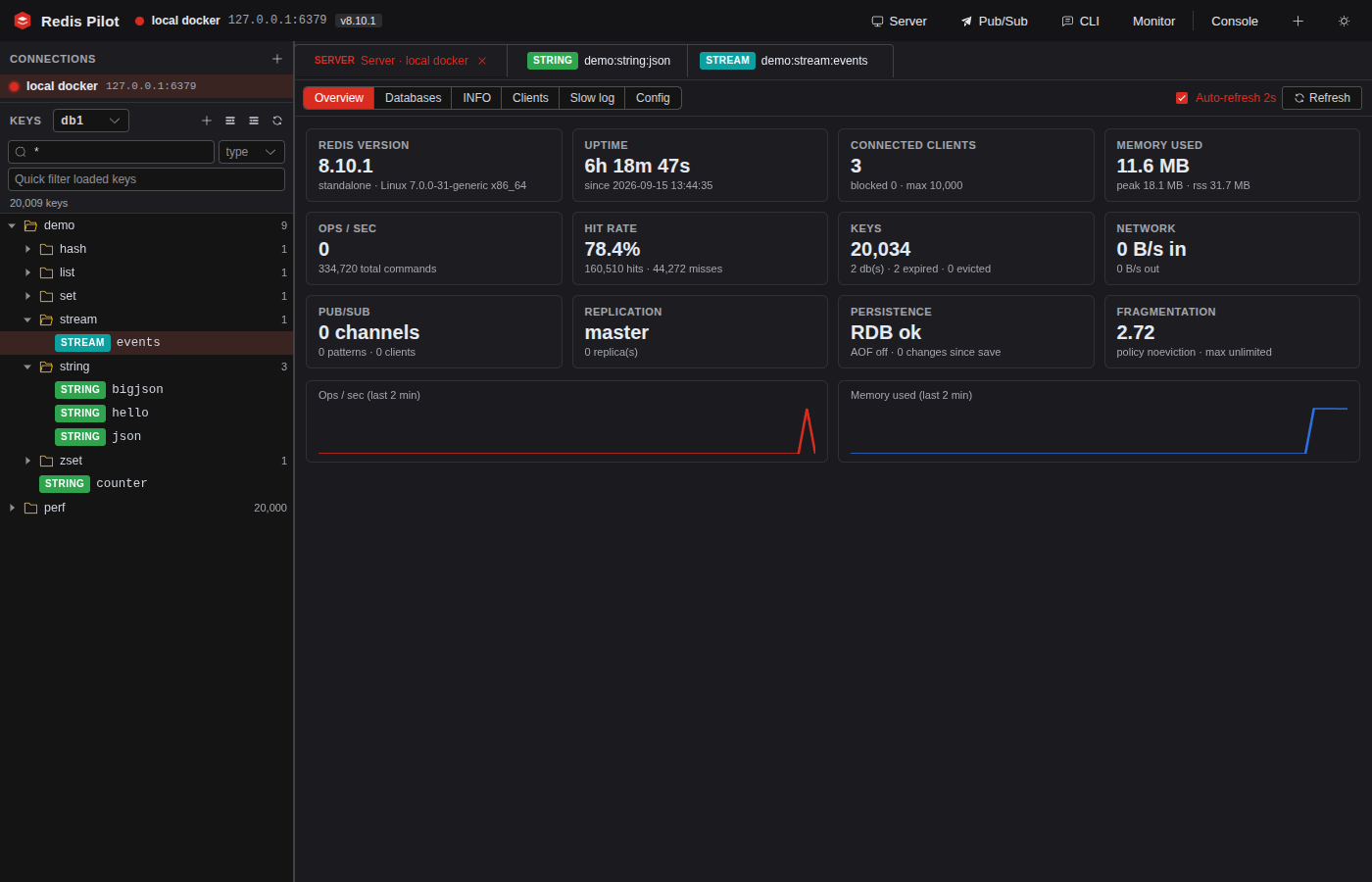Reload the key list with refresh icon

click(277, 121)
